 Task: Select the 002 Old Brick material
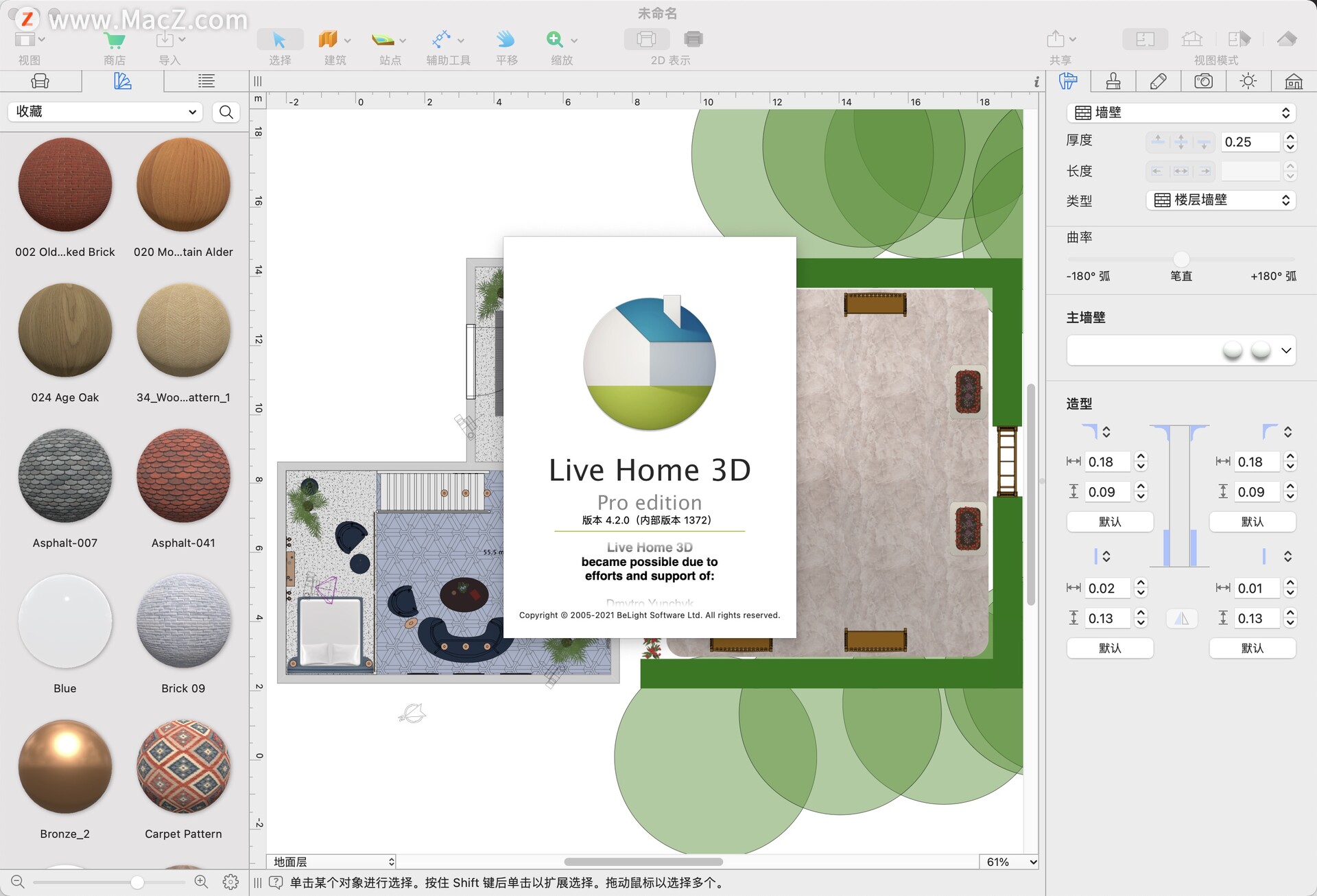(65, 185)
